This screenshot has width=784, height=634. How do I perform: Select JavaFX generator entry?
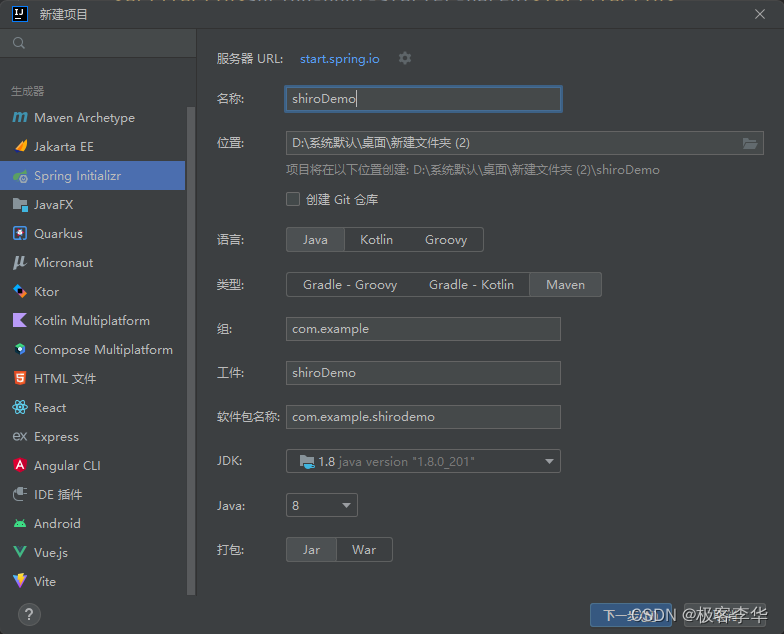click(92, 204)
